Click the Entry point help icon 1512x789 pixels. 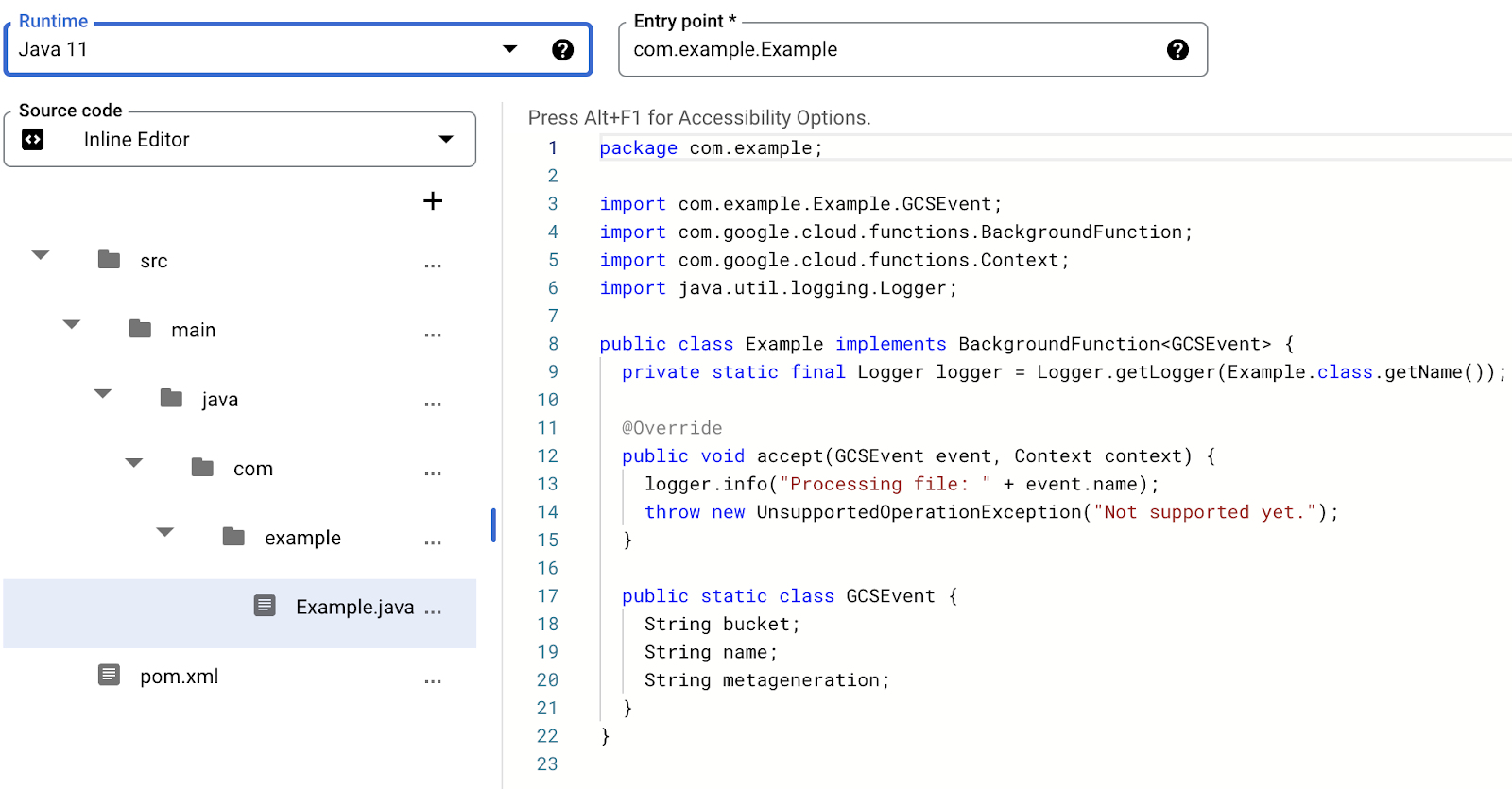1177,50
